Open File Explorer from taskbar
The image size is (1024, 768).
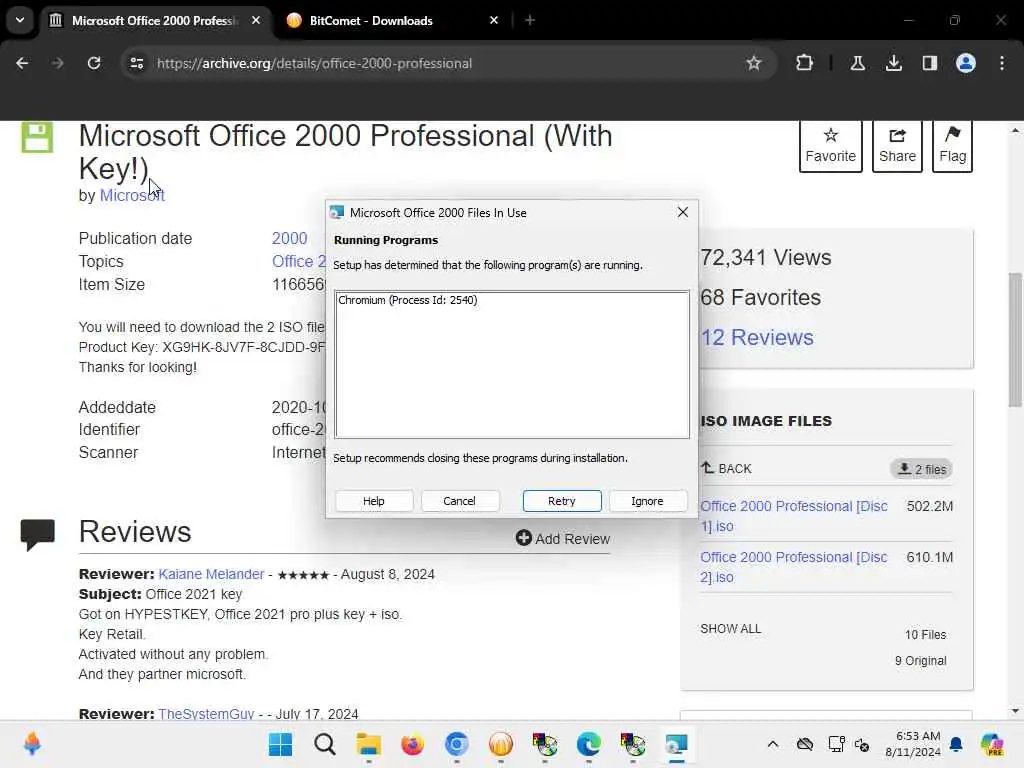coord(368,744)
